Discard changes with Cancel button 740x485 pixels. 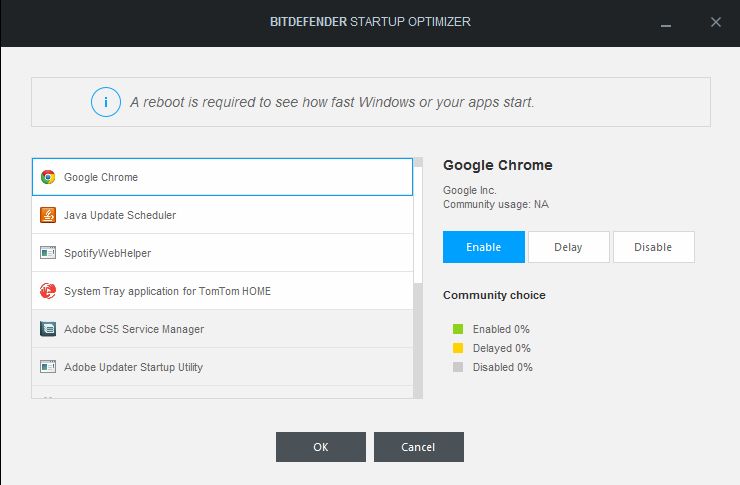pyautogui.click(x=419, y=447)
